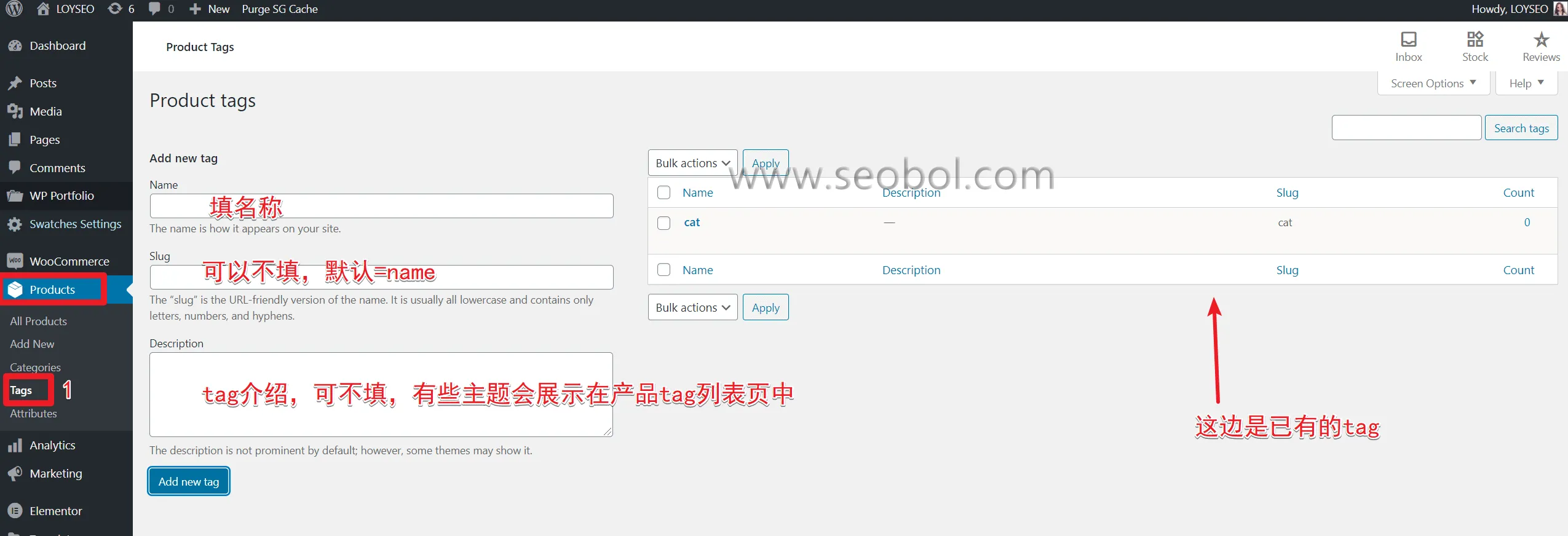Open Attributes submenu item
1568x536 pixels.
click(33, 414)
